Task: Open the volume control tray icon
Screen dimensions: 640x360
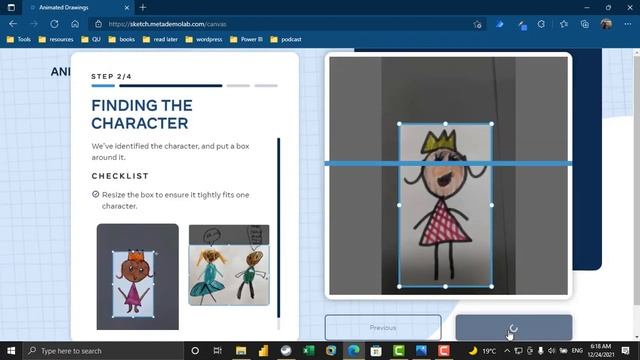Action: (x=551, y=351)
